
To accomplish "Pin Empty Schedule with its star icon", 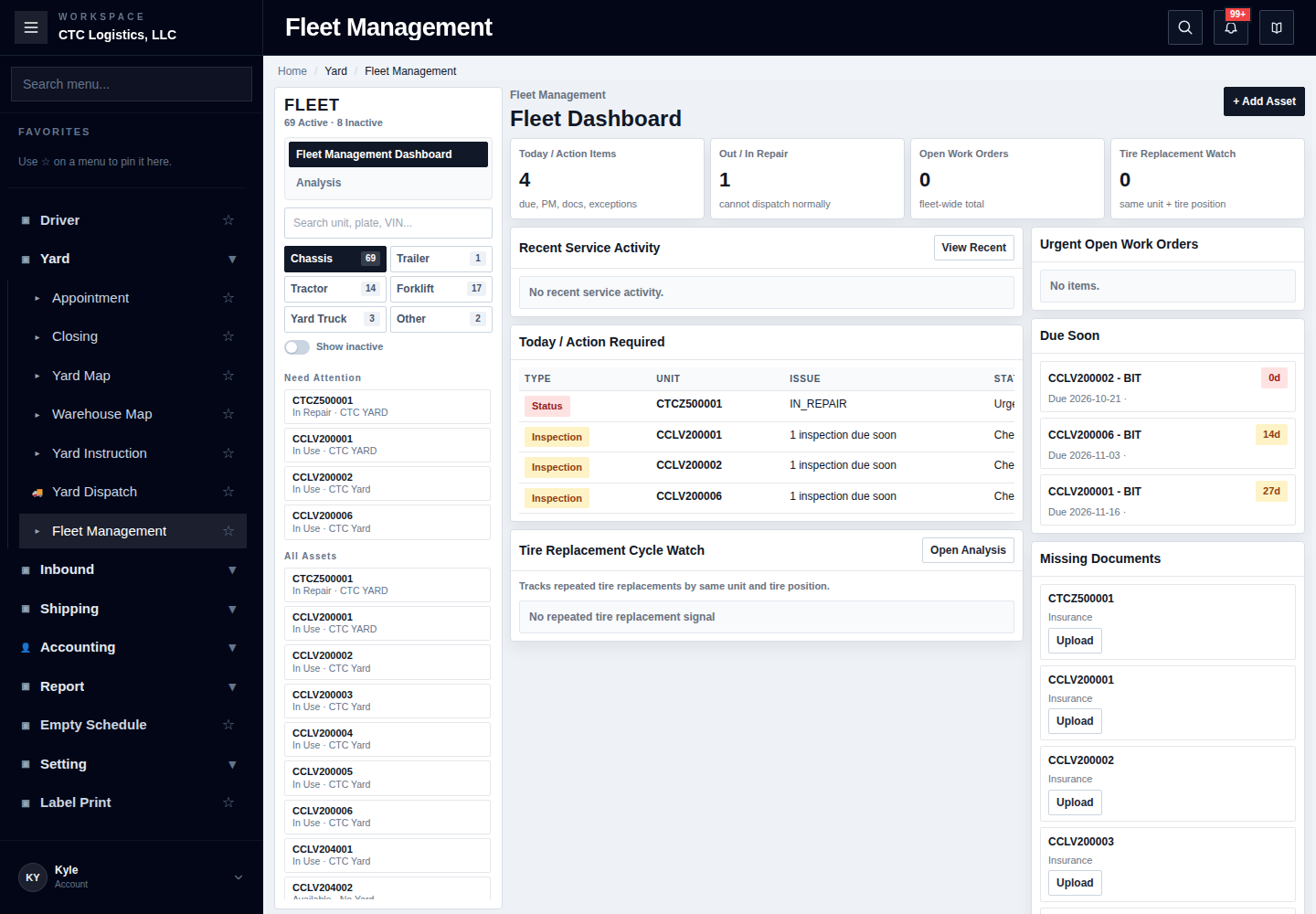I will 228,725.
